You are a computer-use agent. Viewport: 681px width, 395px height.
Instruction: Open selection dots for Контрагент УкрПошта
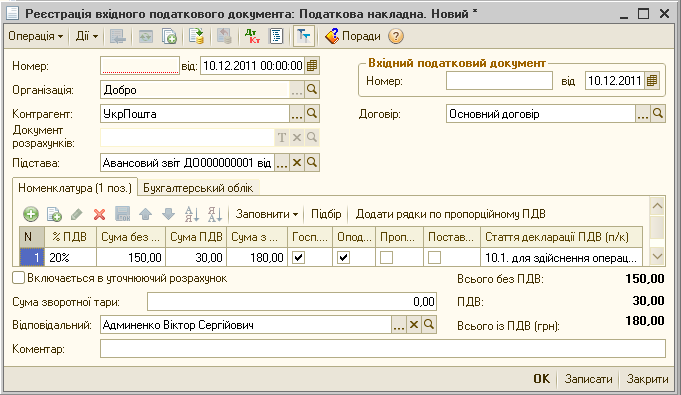(297, 114)
